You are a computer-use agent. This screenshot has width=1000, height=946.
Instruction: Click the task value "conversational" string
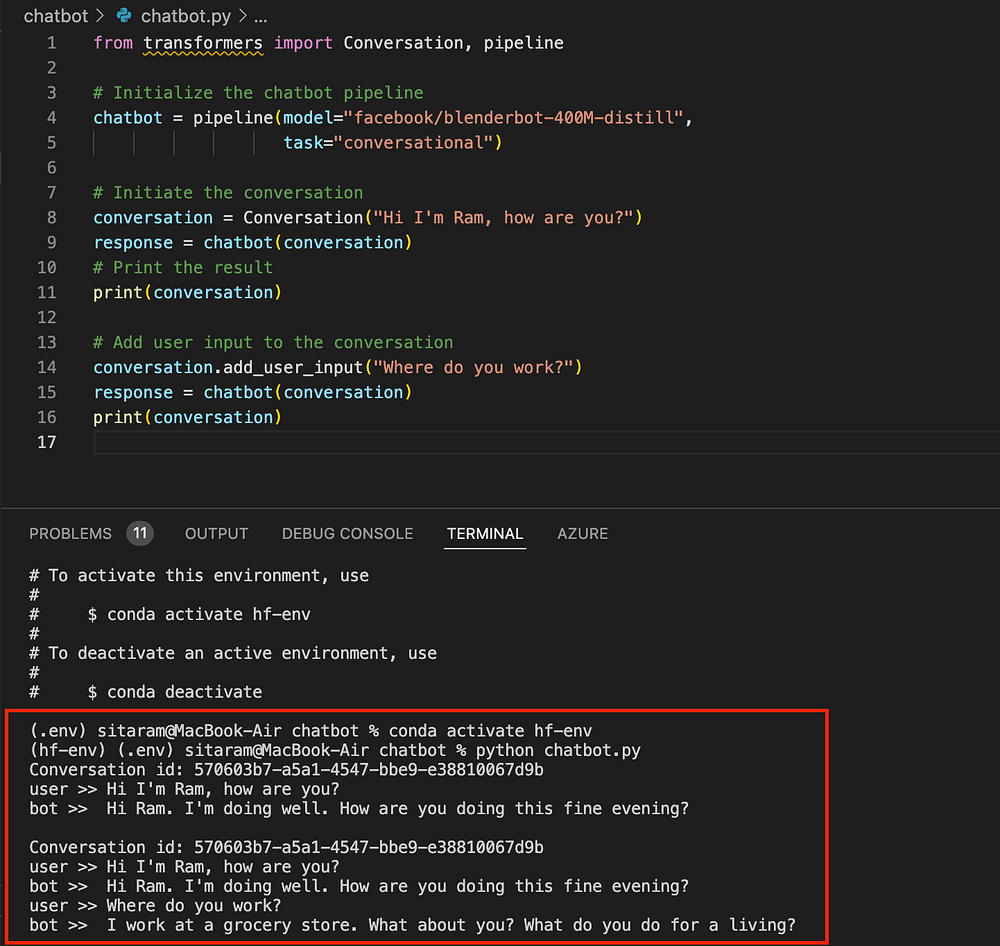click(413, 142)
